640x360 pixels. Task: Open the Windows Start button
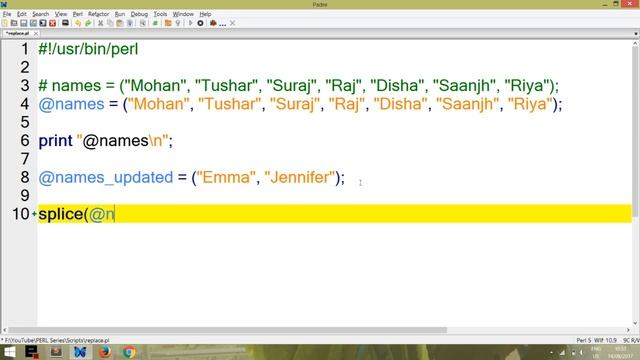(x=9, y=352)
